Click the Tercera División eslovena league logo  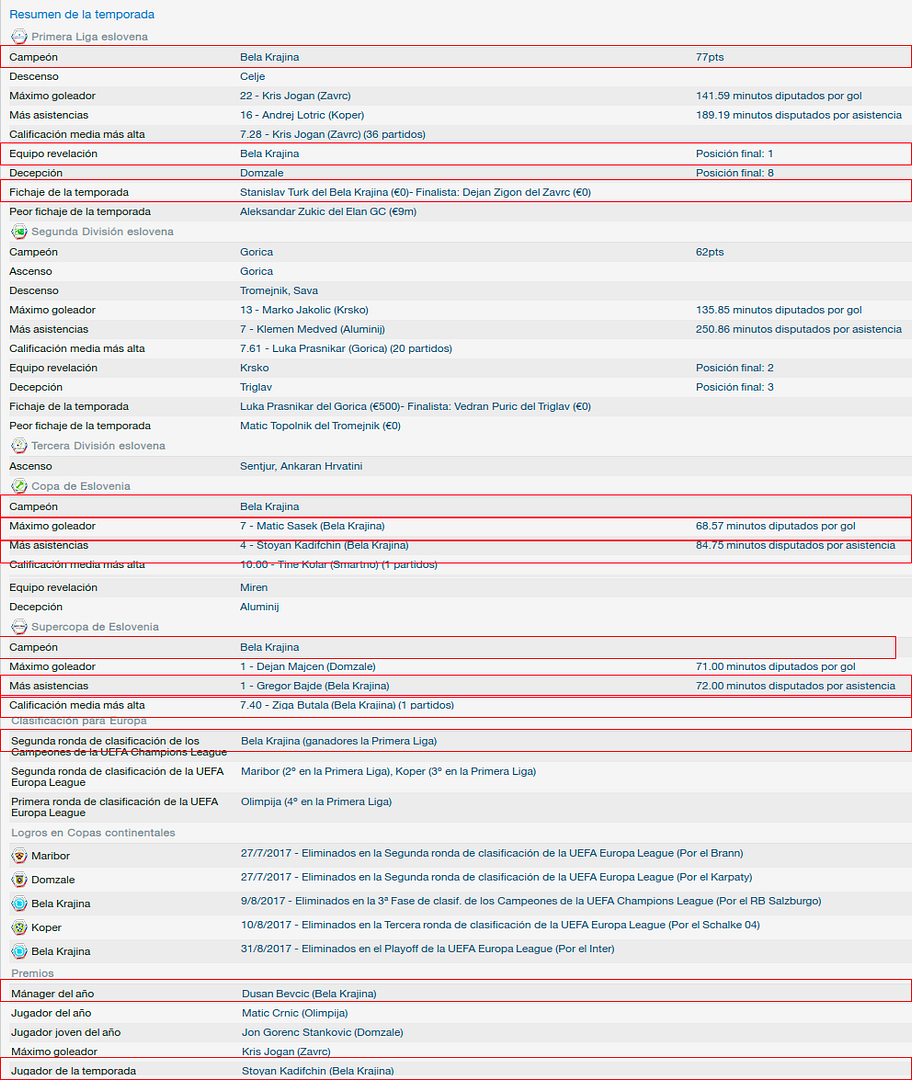click(19, 446)
